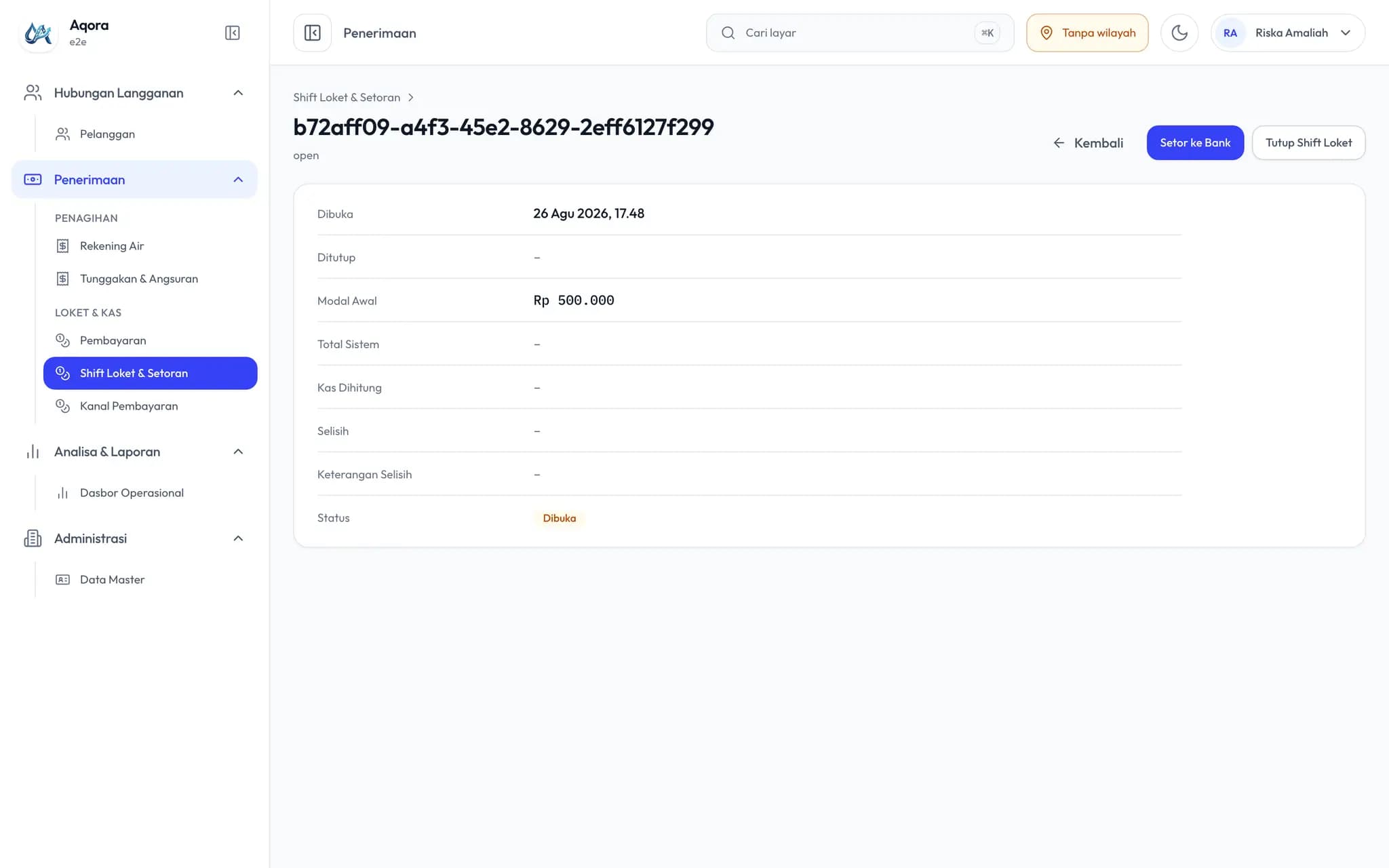Click the Hubungan Langganan people icon
The image size is (1389, 868).
click(33, 93)
